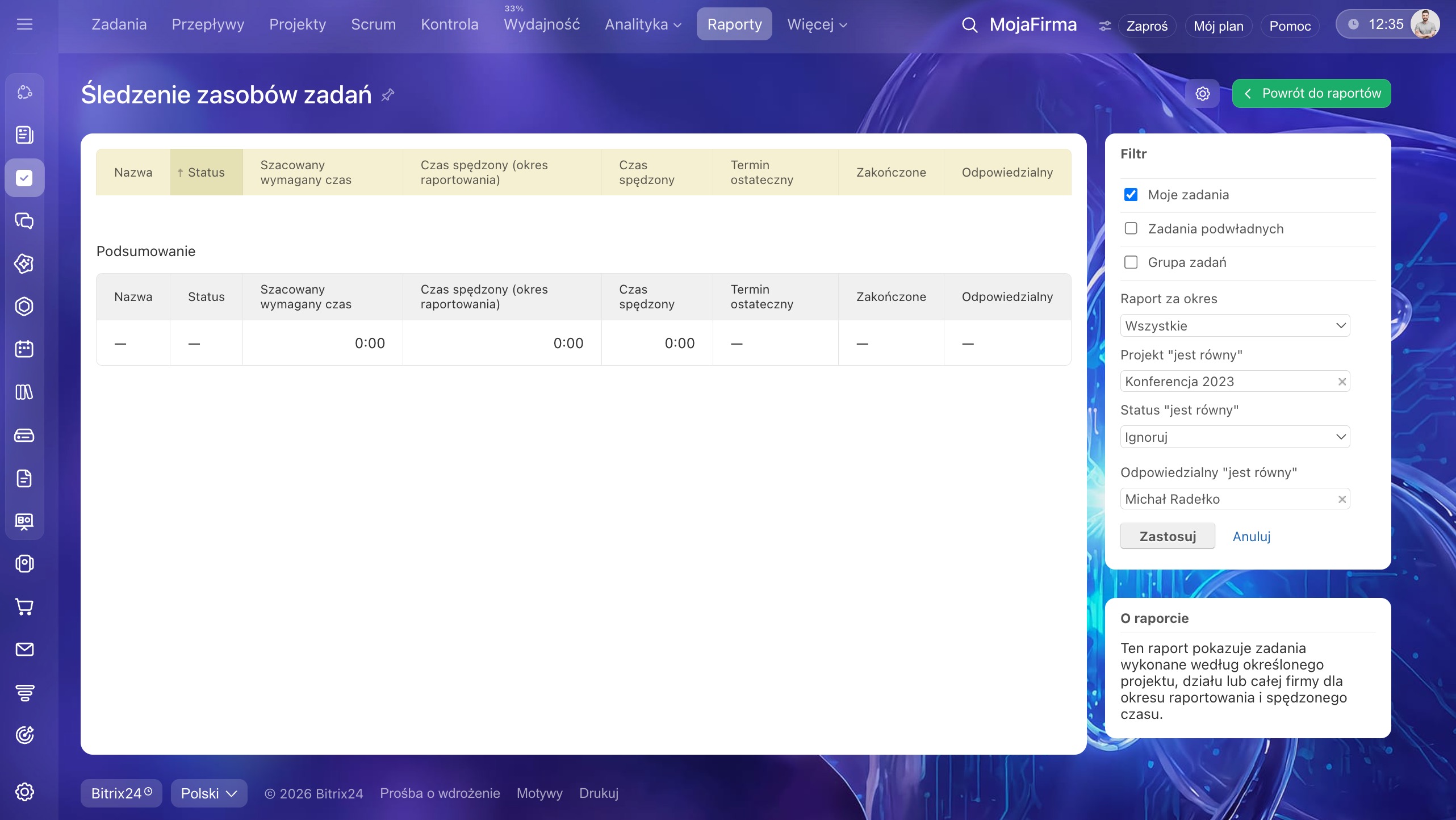1456x820 pixels.
Task: Expand the Więcej menu
Action: (x=817, y=24)
